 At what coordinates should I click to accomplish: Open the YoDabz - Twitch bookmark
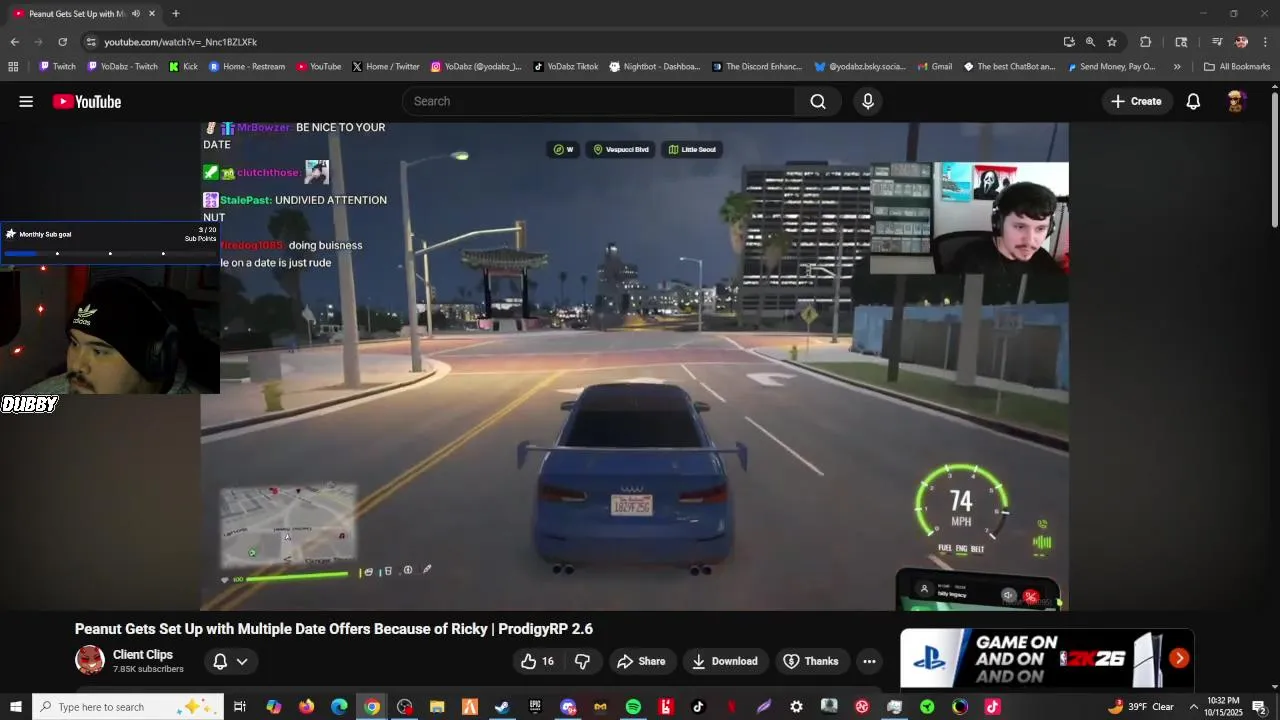pos(123,67)
